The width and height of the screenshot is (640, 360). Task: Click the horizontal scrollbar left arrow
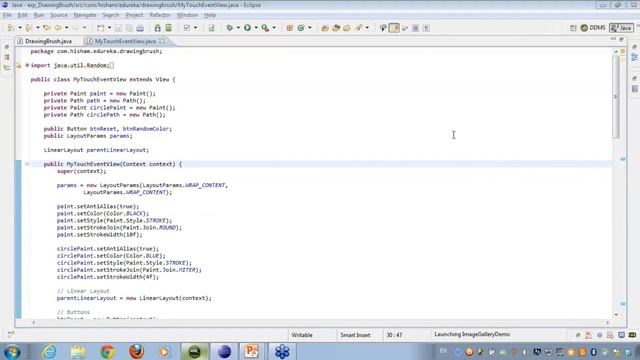[x=33, y=322]
